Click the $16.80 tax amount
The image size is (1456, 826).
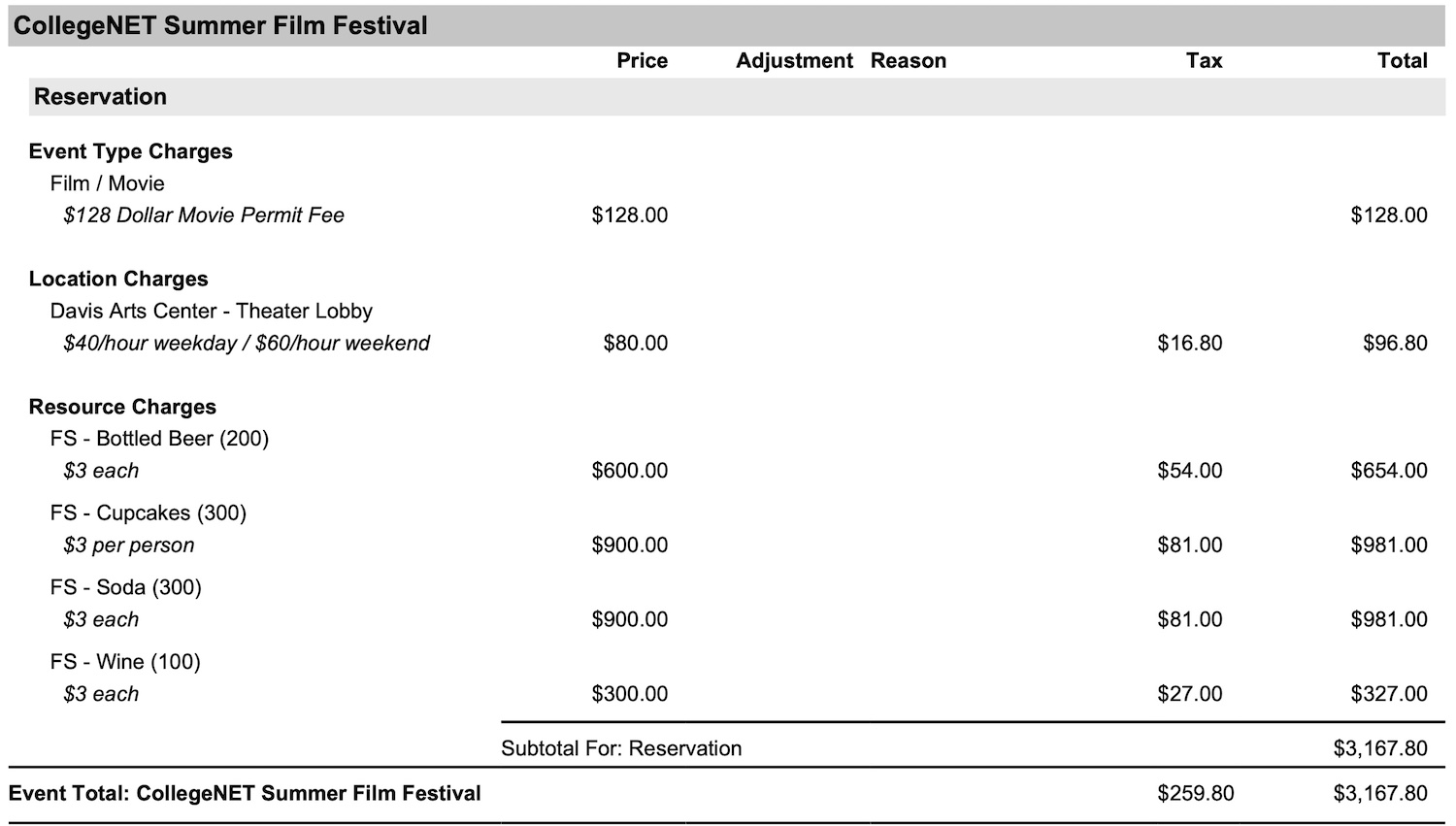(x=1189, y=344)
